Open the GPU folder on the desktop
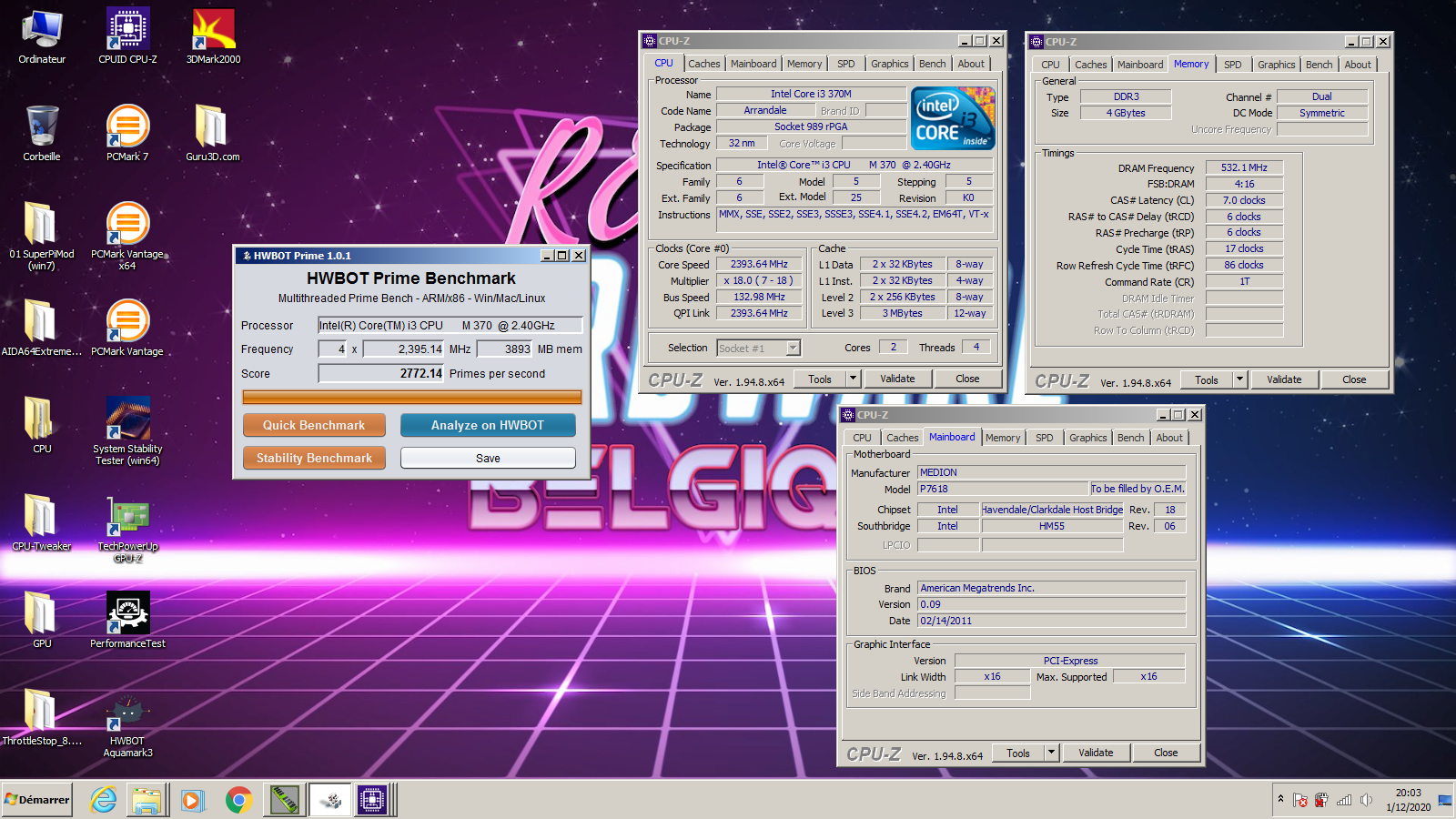The image size is (1456, 819). 42,620
